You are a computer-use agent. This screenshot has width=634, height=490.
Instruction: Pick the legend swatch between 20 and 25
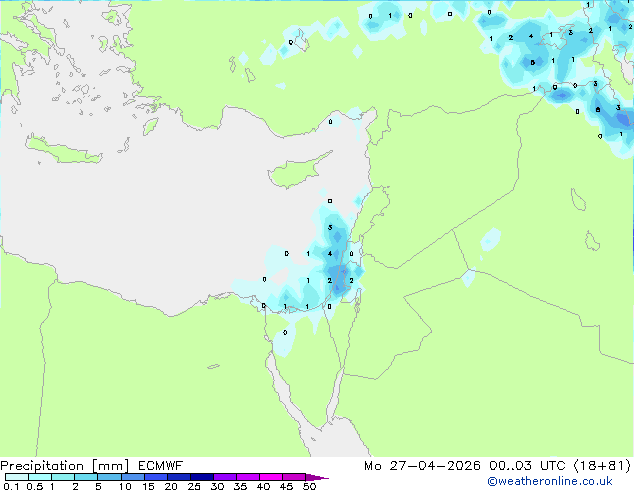tap(179, 477)
